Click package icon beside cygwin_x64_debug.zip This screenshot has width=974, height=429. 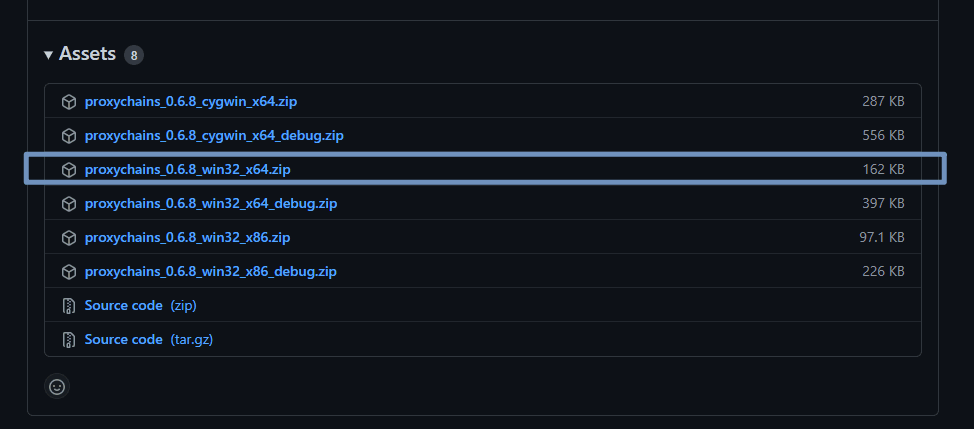click(69, 135)
